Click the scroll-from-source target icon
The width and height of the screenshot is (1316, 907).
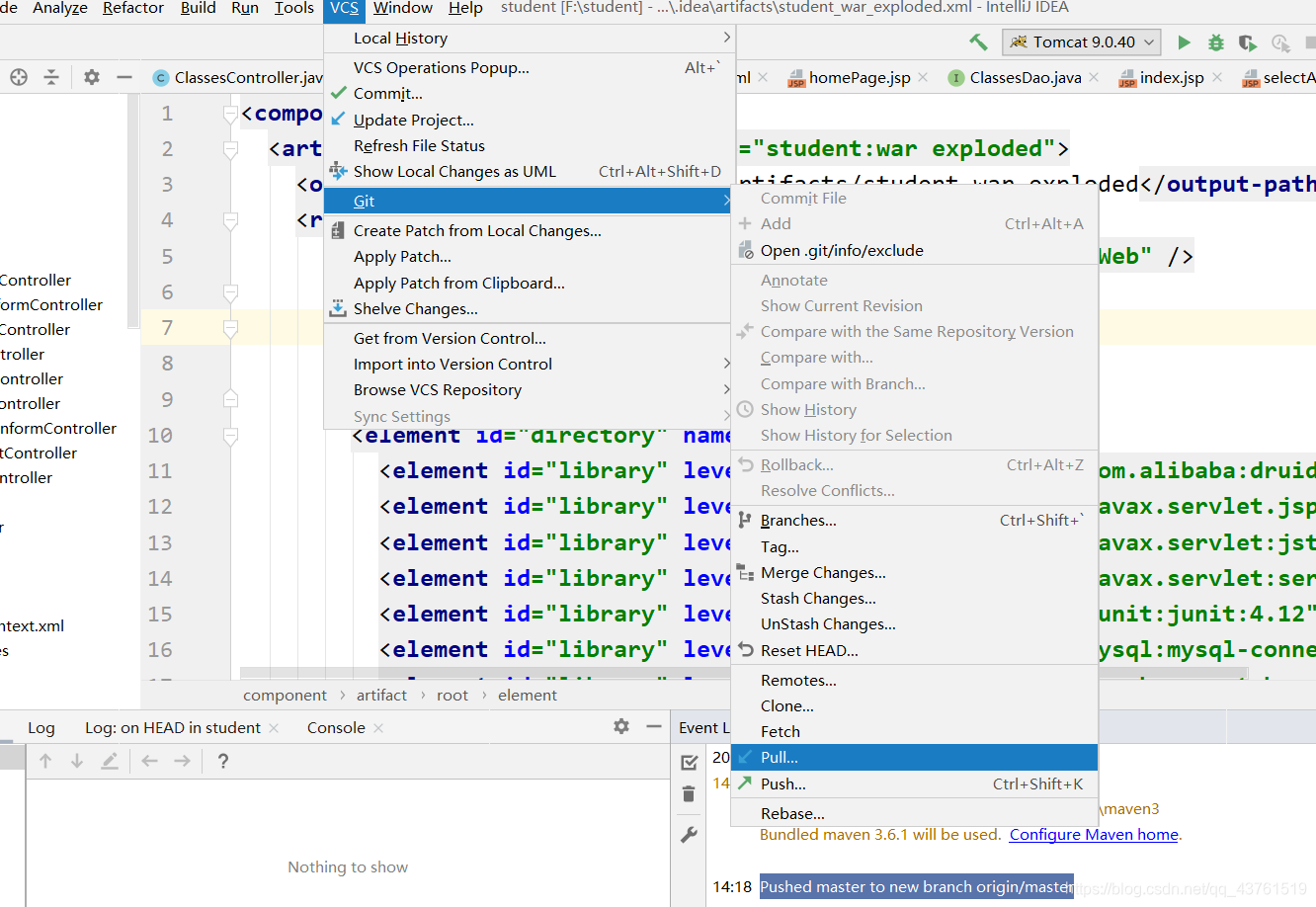tap(19, 77)
